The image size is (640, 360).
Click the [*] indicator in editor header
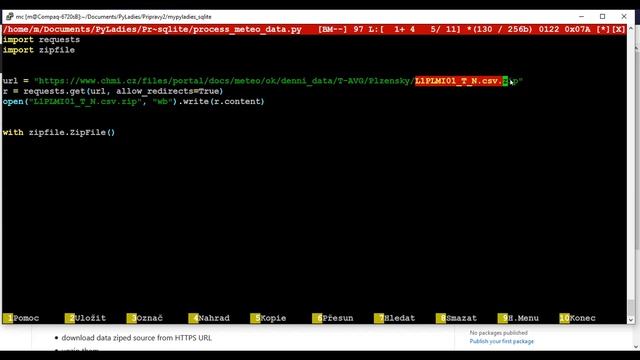[x=603, y=29]
